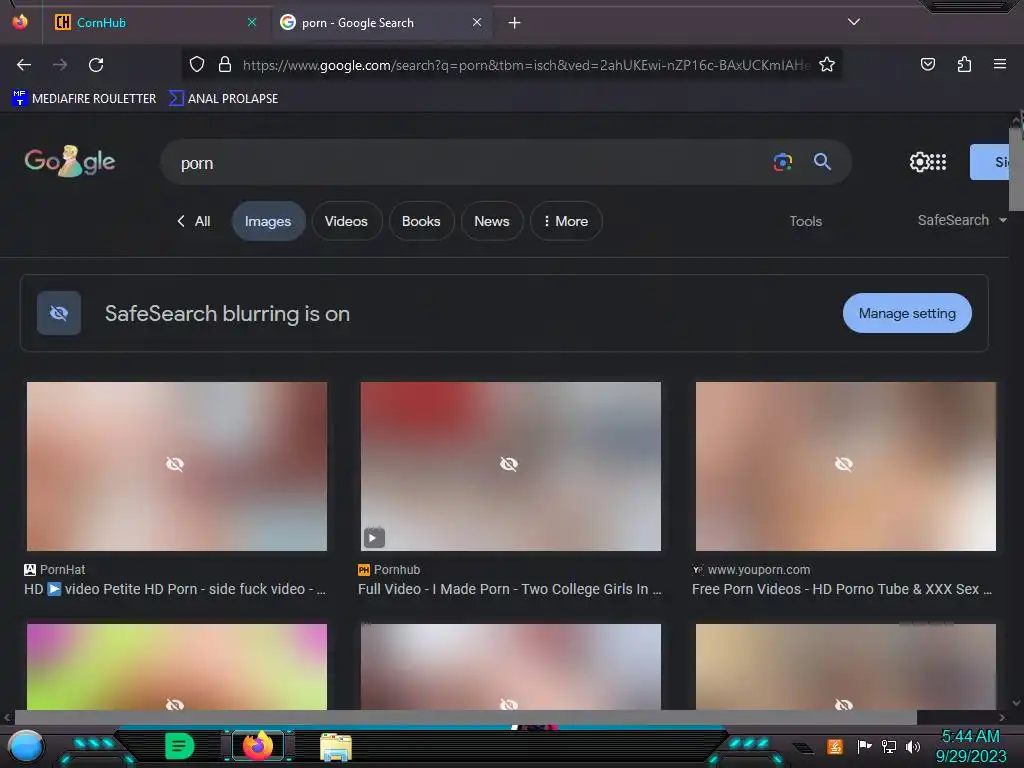Screen dimensions: 1024x768
Task: Select the Google Search tab
Action: (x=382, y=23)
